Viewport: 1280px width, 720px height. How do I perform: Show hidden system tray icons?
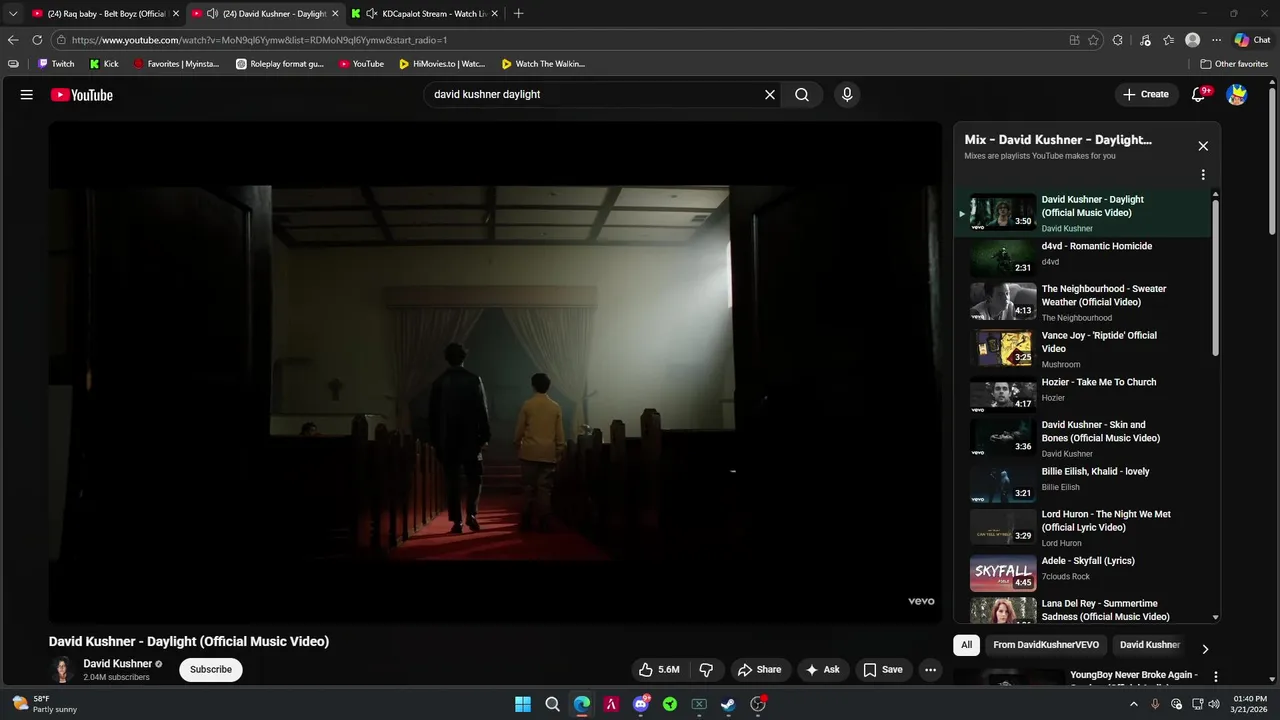[x=1134, y=704]
